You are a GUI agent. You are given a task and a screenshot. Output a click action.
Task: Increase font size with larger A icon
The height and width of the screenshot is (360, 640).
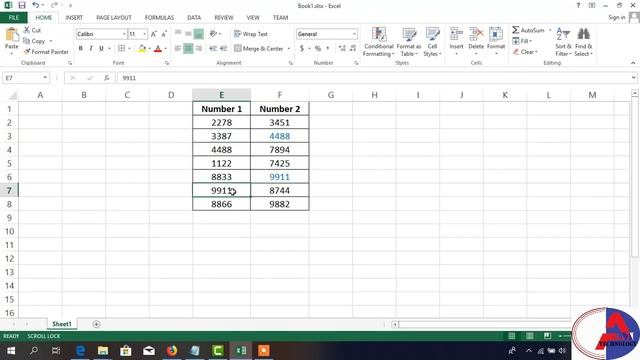pos(154,34)
